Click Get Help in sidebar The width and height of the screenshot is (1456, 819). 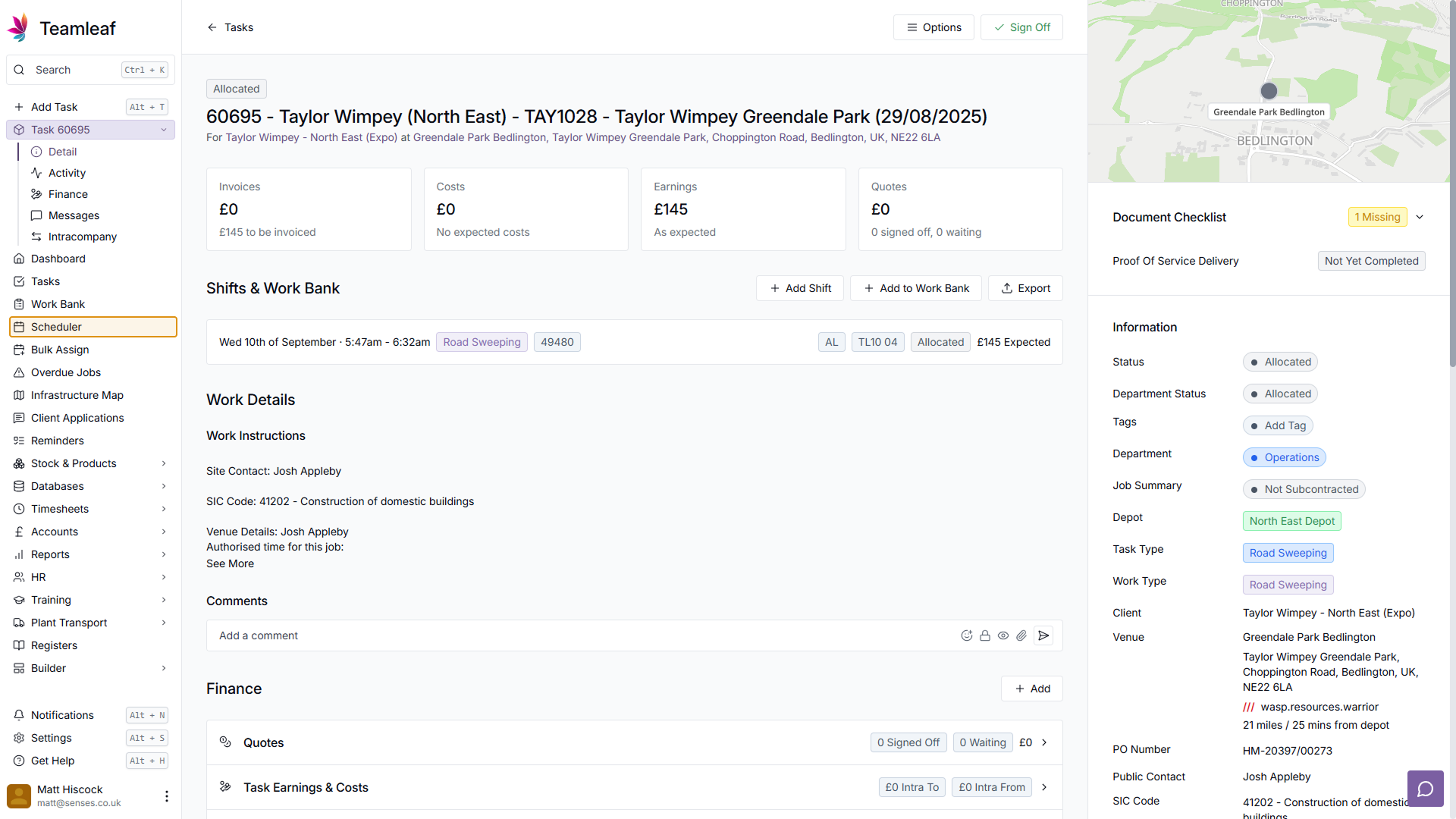91,761
